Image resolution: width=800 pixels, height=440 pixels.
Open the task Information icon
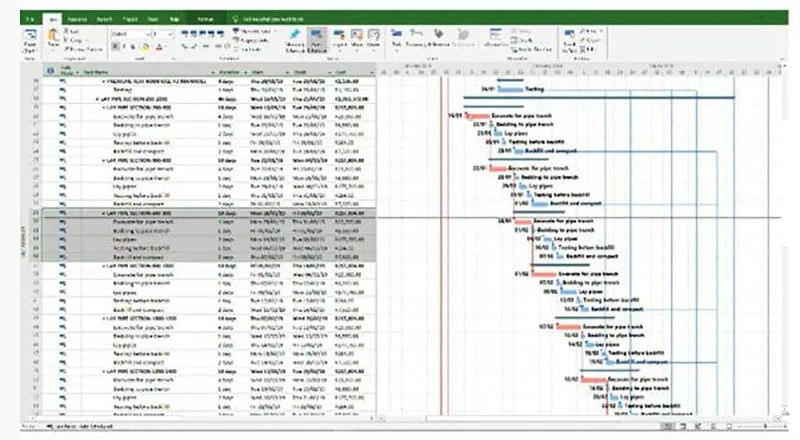(x=495, y=39)
